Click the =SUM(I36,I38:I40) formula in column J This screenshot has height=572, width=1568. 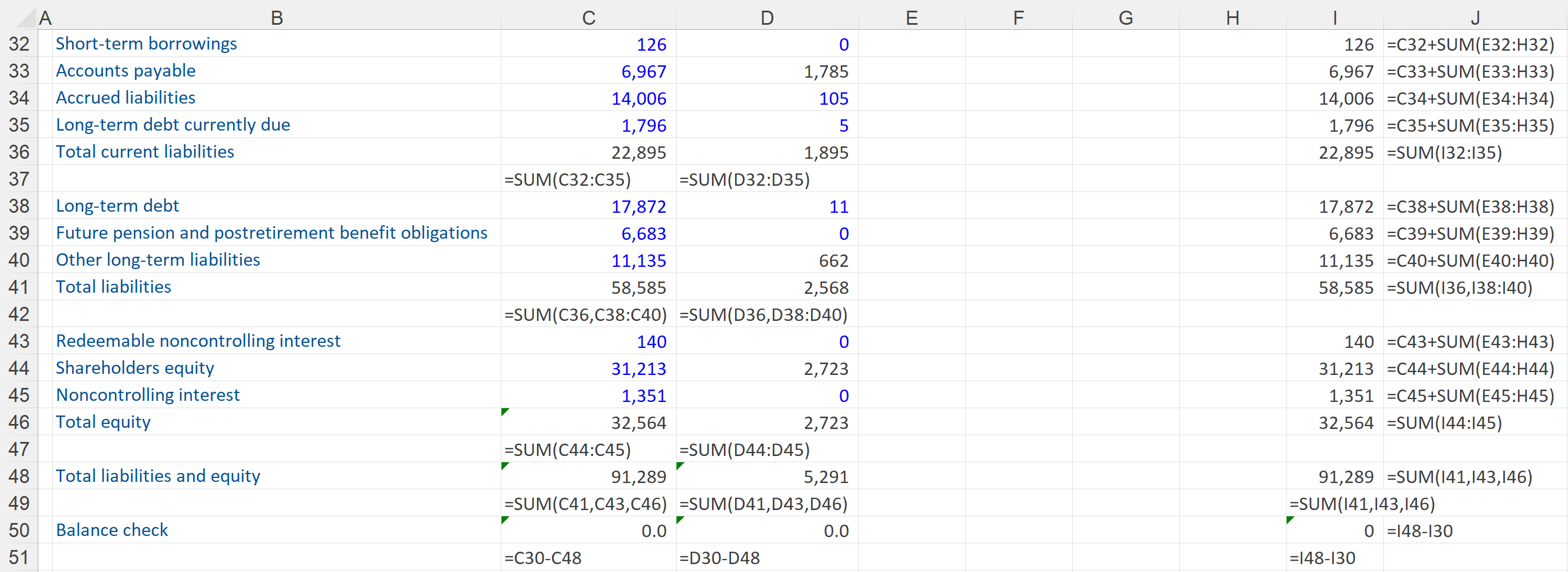coord(1458,288)
